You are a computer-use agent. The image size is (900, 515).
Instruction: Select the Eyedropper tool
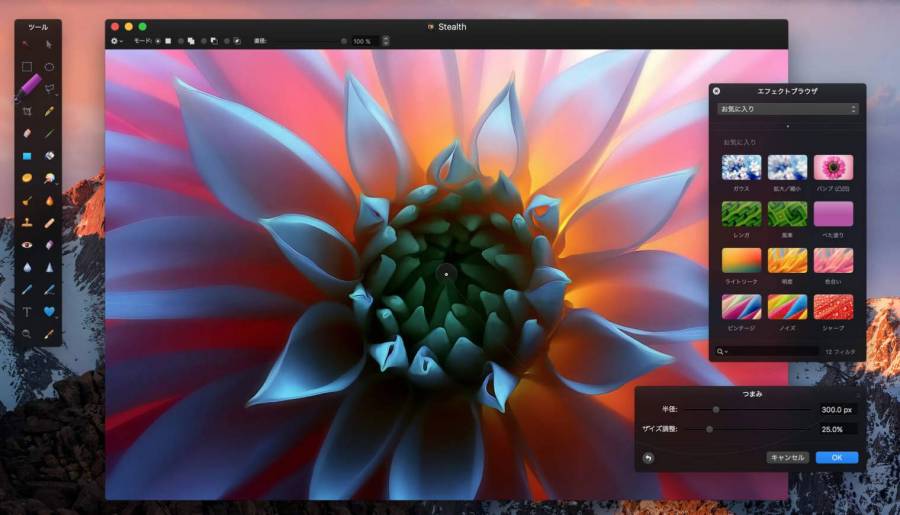(49, 334)
